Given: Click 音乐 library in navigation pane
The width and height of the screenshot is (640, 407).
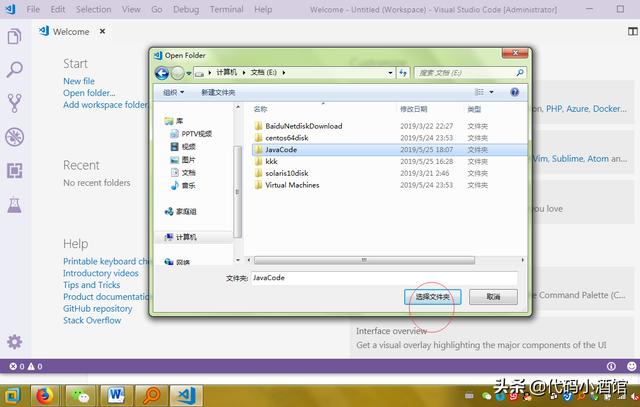Looking at the screenshot, I should tap(183, 185).
